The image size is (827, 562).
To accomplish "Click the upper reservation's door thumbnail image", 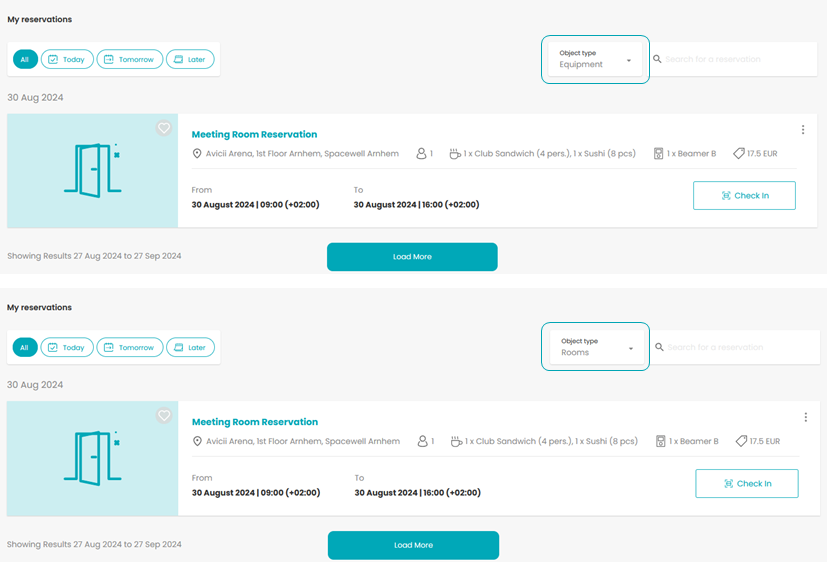I will click(x=93, y=171).
